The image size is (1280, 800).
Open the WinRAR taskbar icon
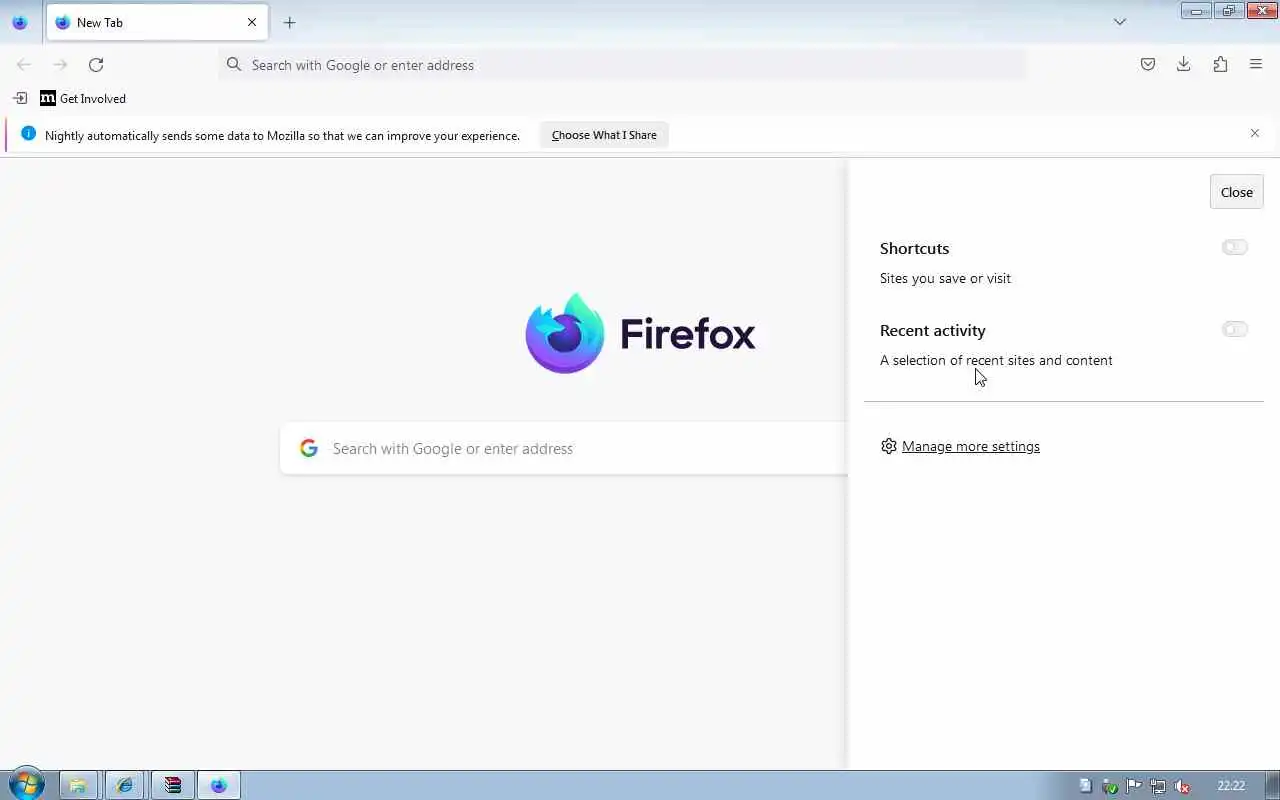click(172, 785)
